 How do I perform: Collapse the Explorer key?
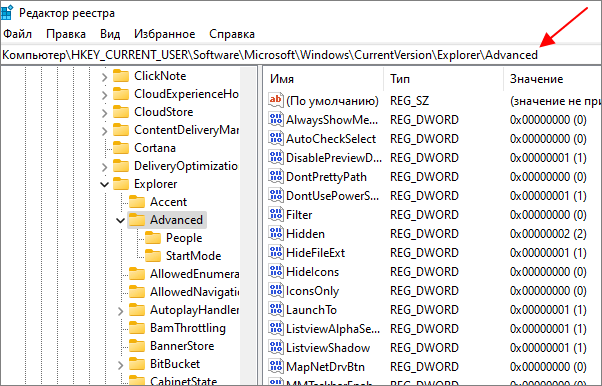(x=104, y=185)
